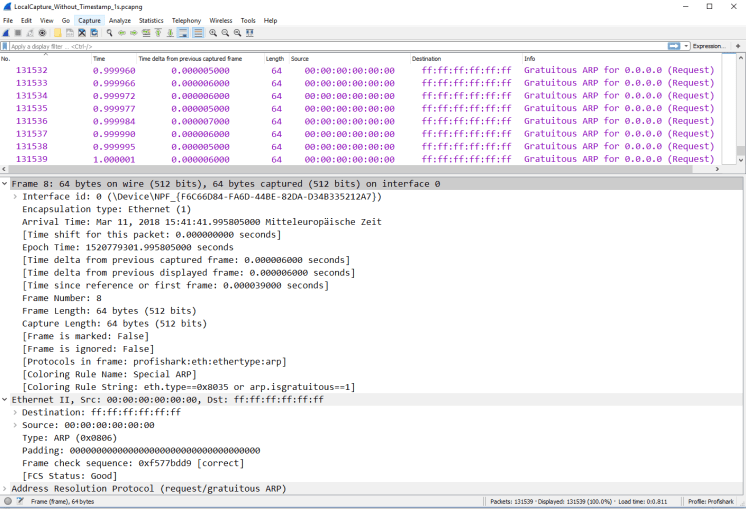Image resolution: width=746 pixels, height=509 pixels.
Task: Toggle auto-scroll during live capture
Action: (x=183, y=33)
